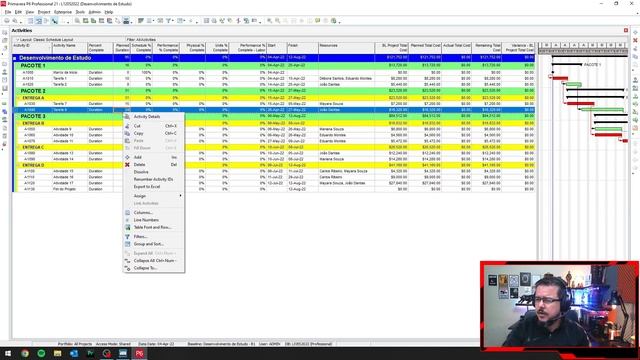640x360 pixels.
Task: Open Columns... from the context menu
Action: tap(153, 213)
